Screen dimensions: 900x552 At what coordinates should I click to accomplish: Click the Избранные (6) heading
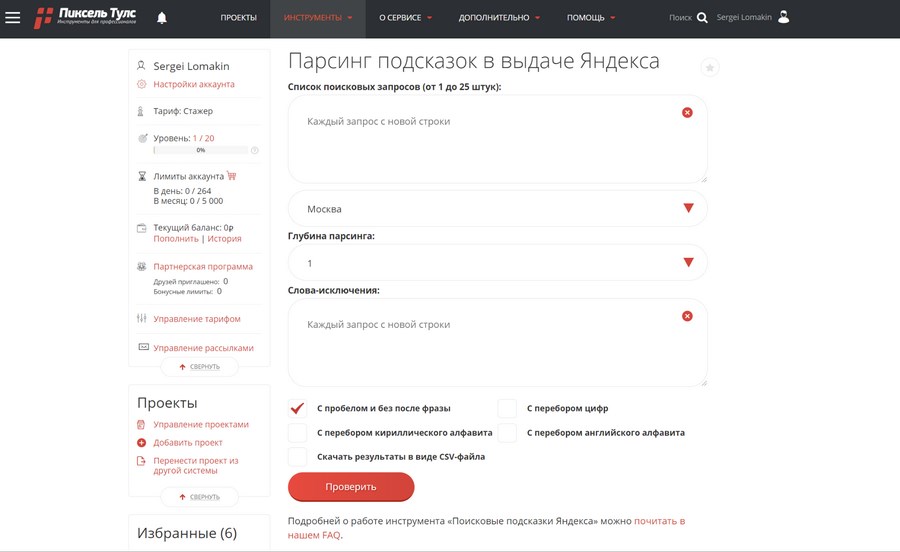(x=187, y=533)
